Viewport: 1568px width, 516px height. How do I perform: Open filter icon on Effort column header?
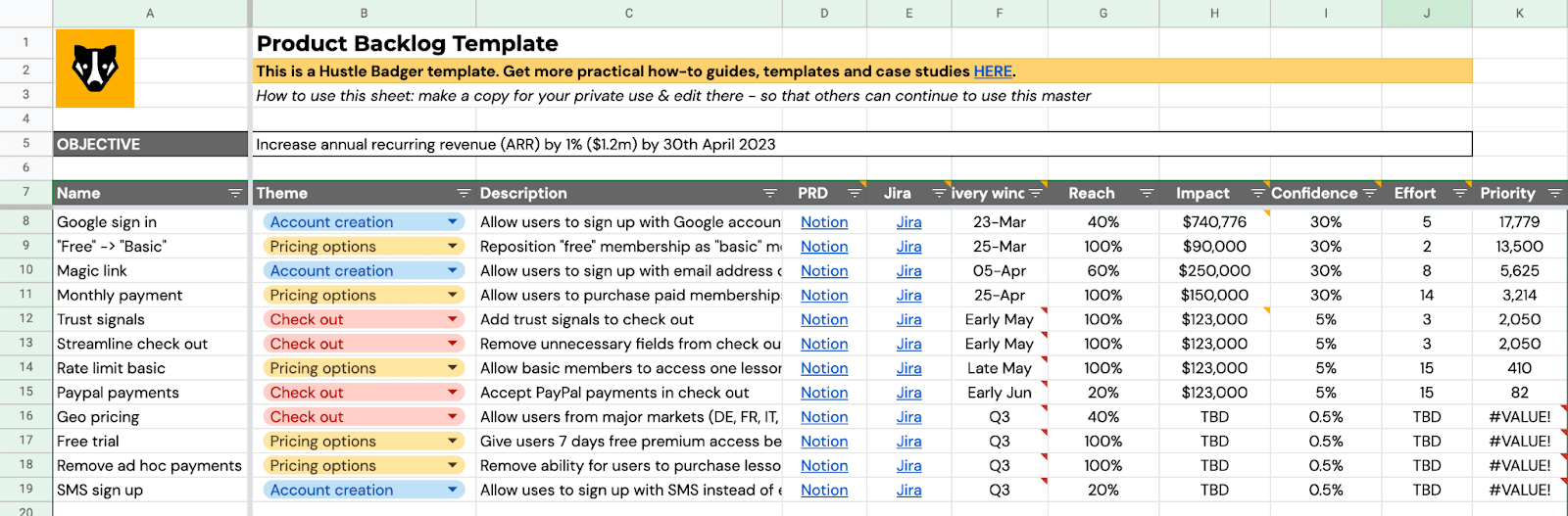coord(1459,194)
